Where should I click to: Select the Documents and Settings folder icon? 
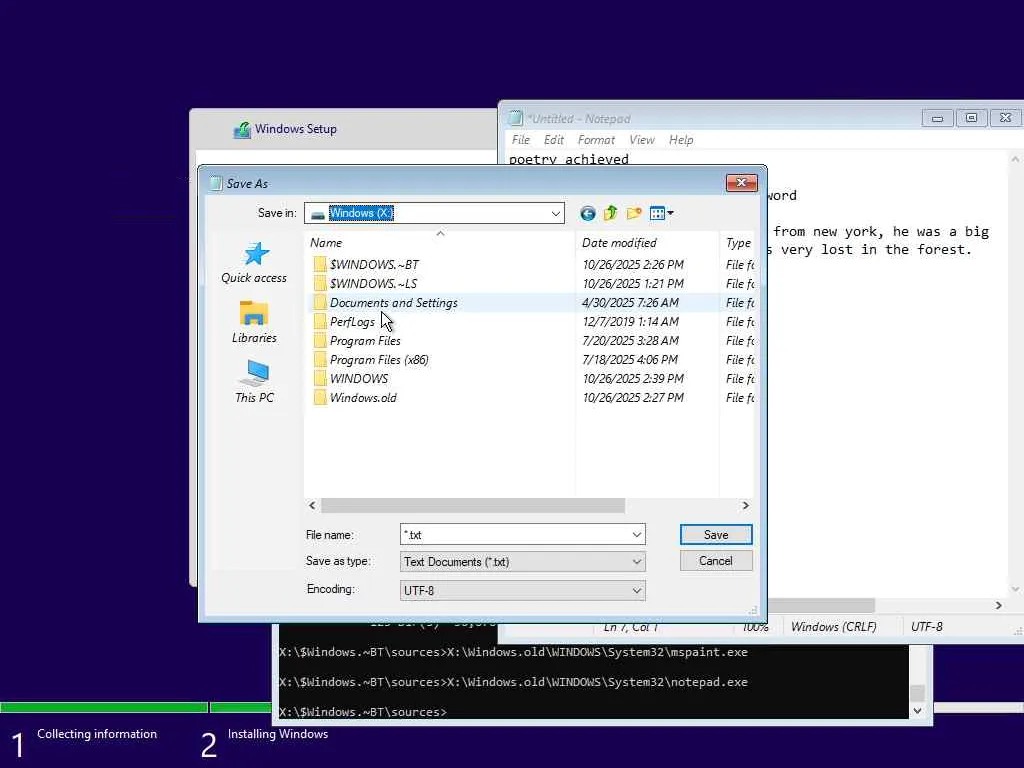319,302
